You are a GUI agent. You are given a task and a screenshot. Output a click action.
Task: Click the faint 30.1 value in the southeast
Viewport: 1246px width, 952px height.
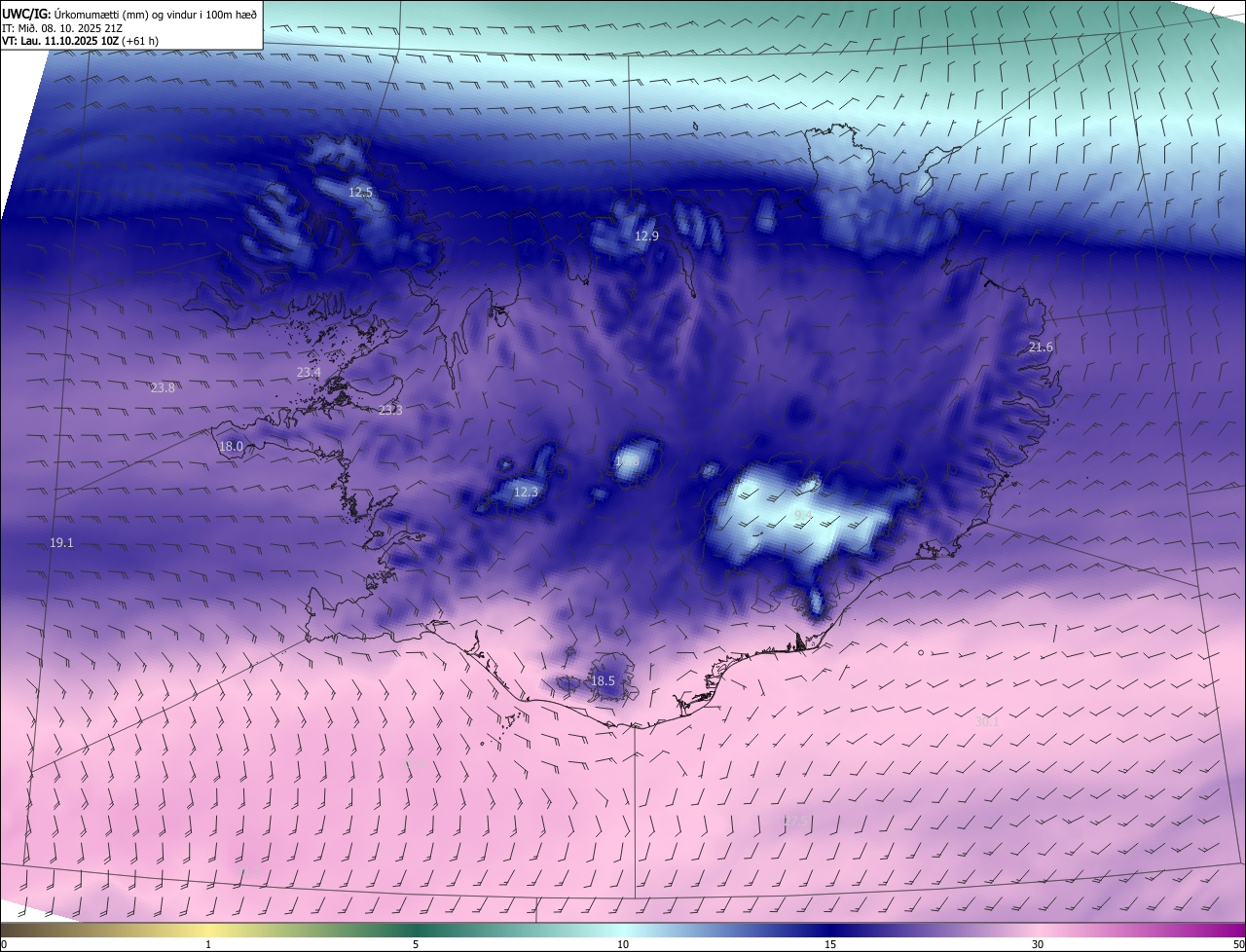point(987,721)
